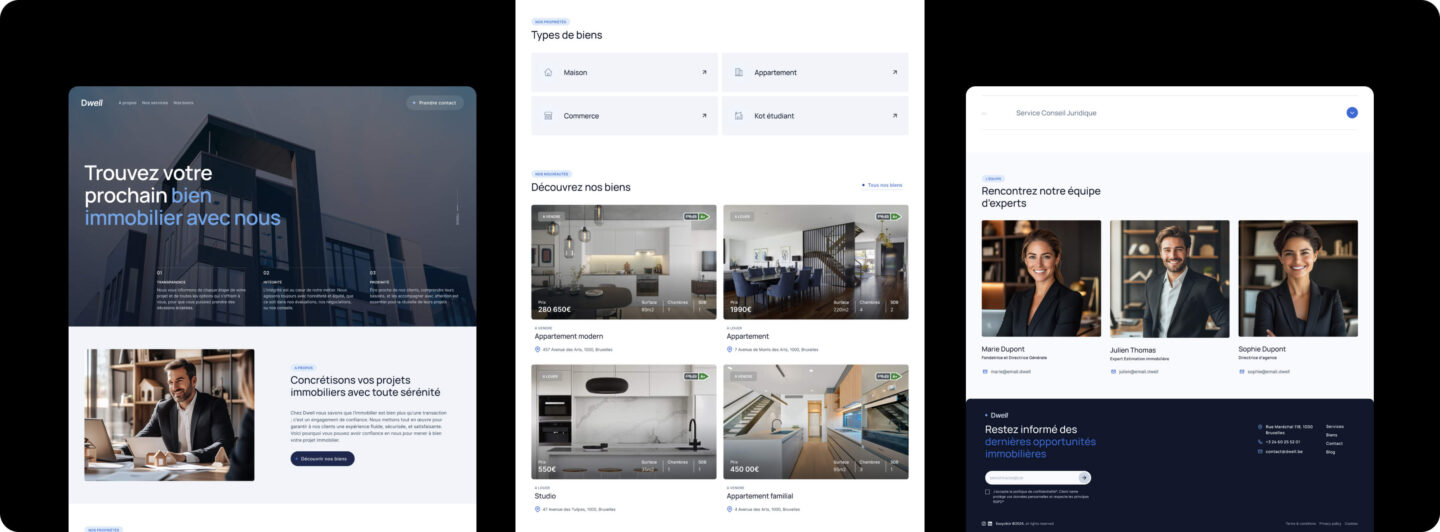This screenshot has height=532, width=1440.
Task: Check the privacy policy consent checkbox
Action: coord(987,492)
